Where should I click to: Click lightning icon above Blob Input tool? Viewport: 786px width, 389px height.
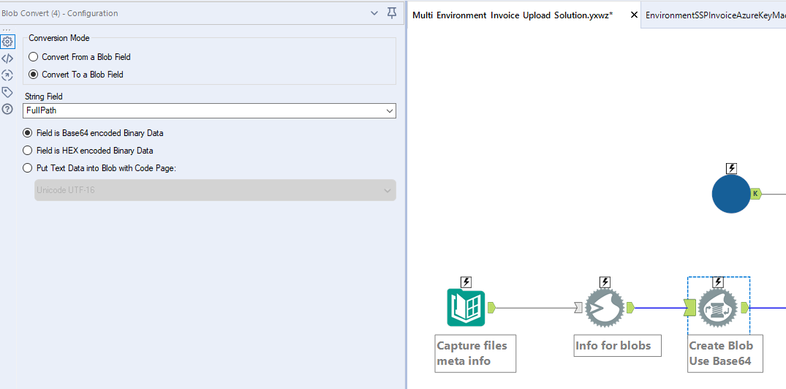pyautogui.click(x=605, y=282)
